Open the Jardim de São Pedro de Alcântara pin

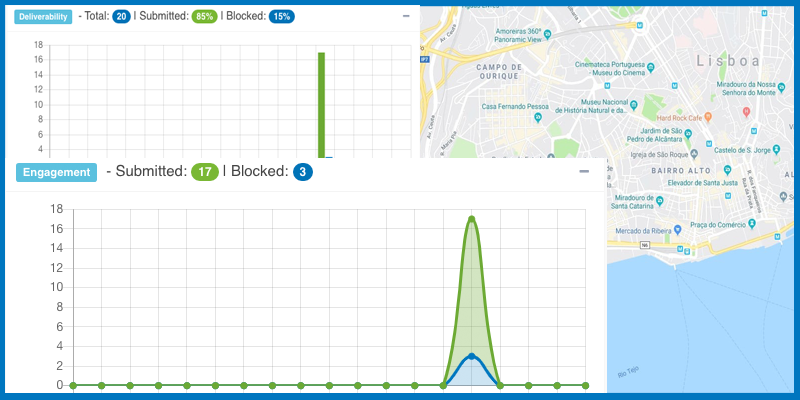click(687, 134)
